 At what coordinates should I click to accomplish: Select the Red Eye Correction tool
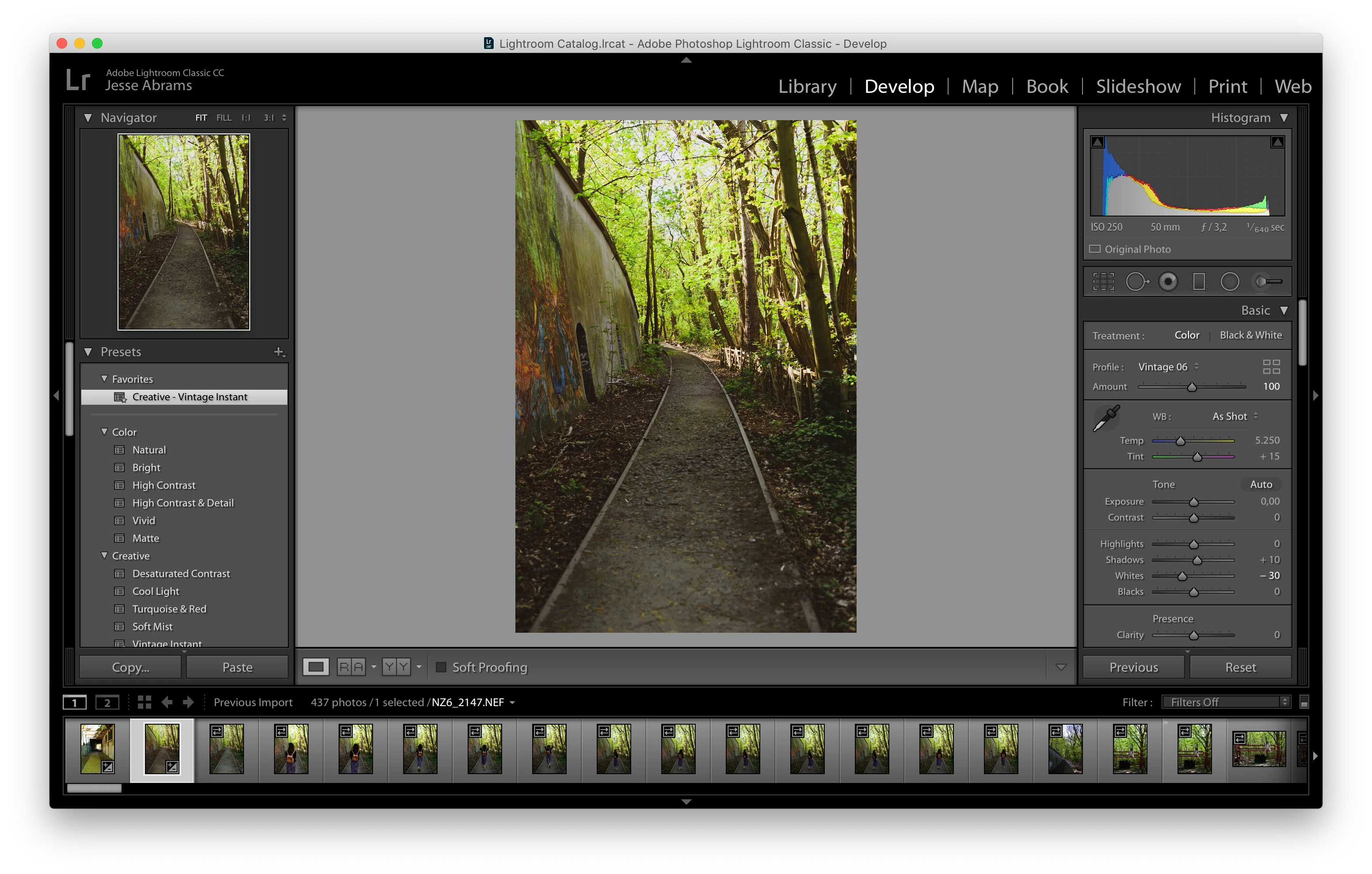pyautogui.click(x=1167, y=281)
